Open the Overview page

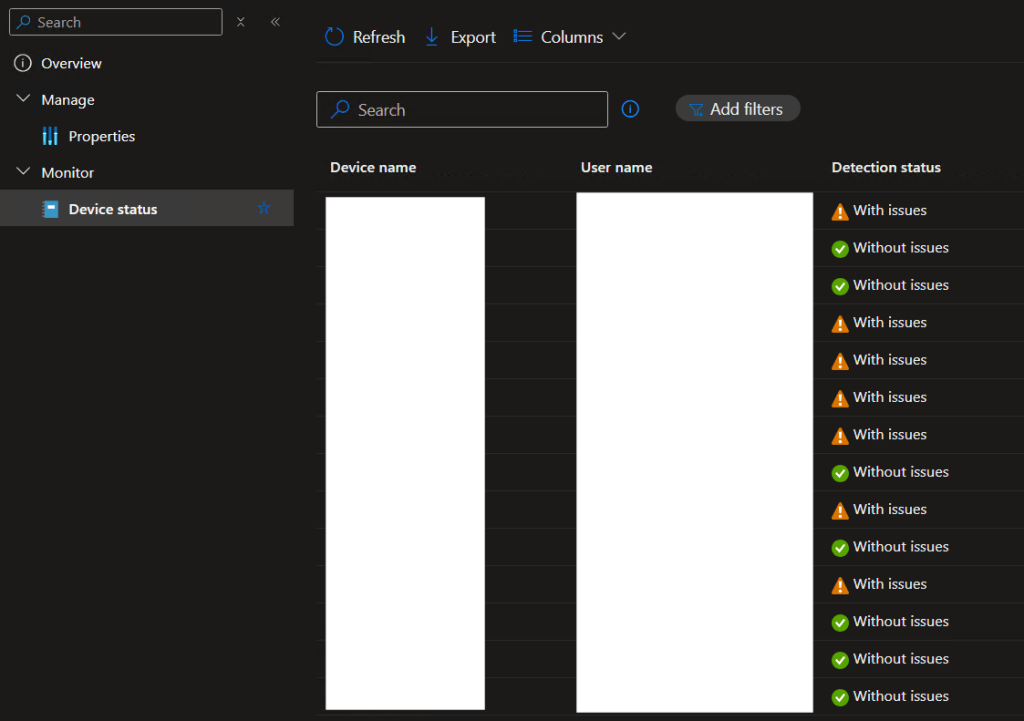71,63
